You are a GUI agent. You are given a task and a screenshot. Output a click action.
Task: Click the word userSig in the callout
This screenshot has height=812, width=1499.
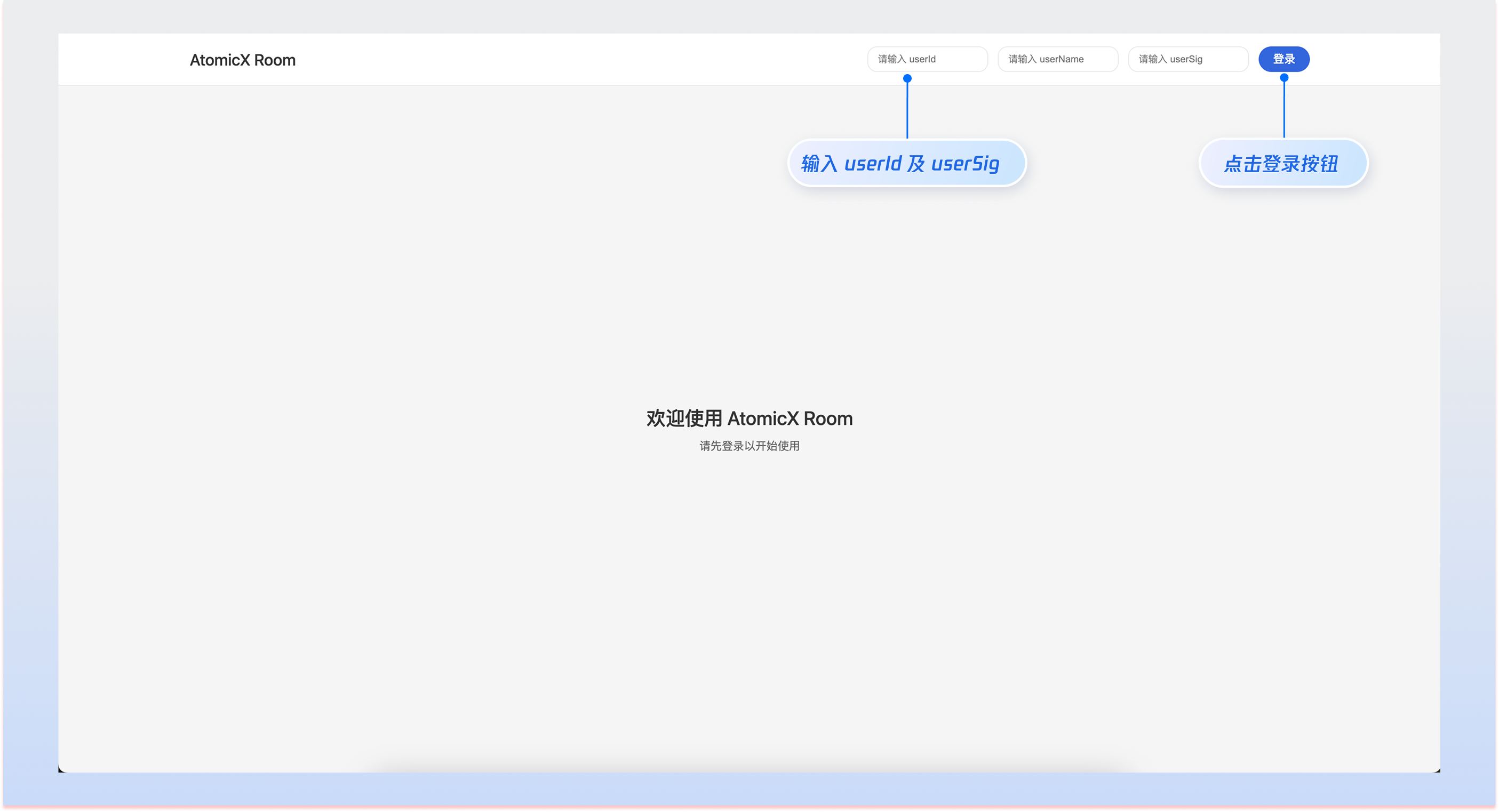966,164
